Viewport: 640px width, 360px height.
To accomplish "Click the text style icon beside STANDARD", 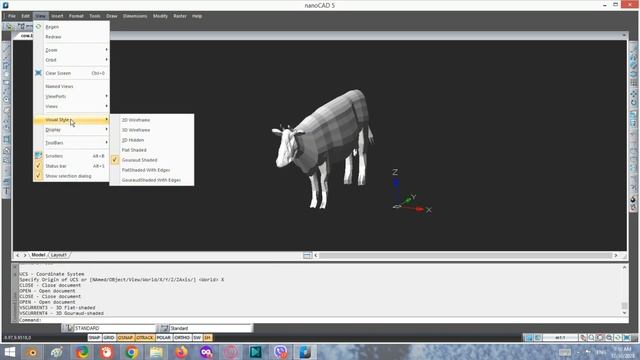I will point(69,328).
